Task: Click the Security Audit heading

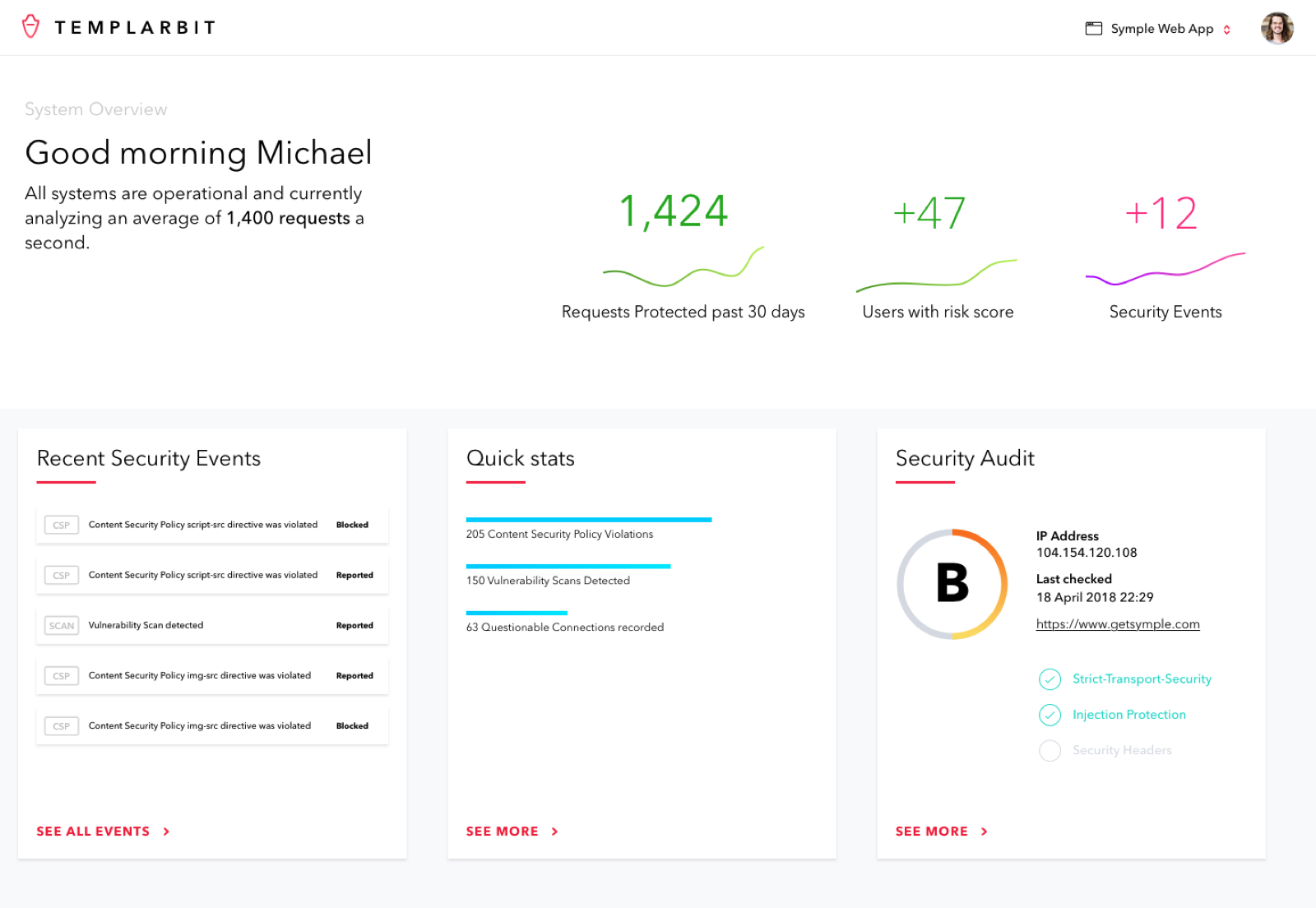Action: pyautogui.click(x=965, y=458)
